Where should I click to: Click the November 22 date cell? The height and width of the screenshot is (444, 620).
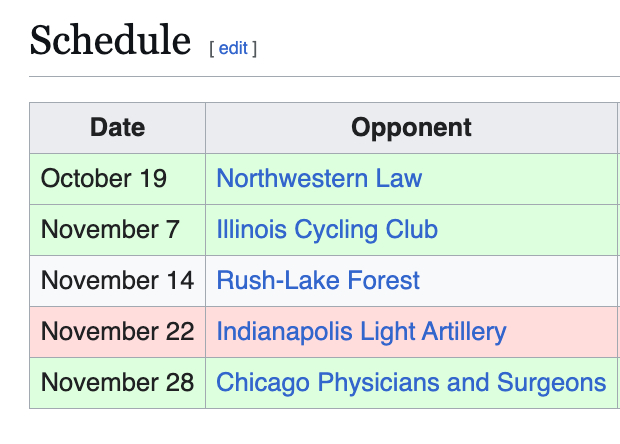click(117, 332)
